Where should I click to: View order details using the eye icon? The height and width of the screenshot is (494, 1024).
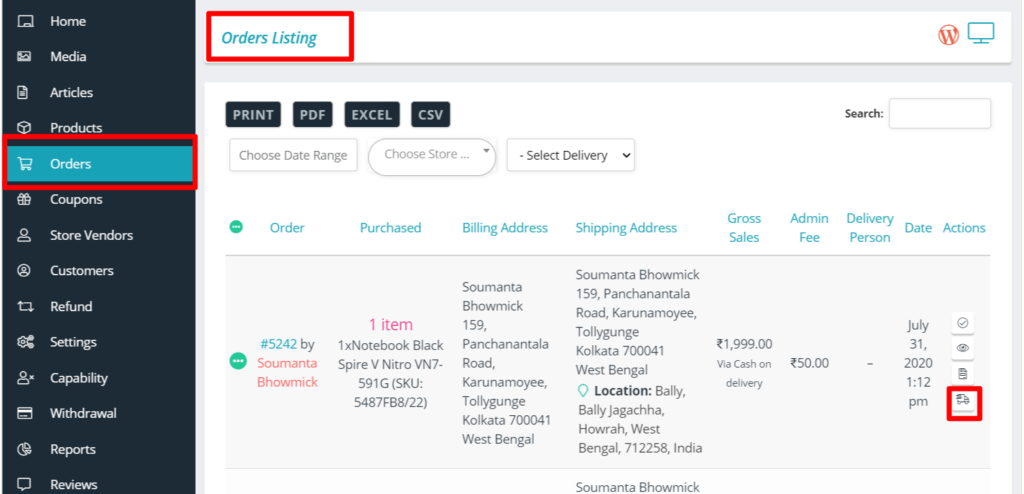click(963, 348)
